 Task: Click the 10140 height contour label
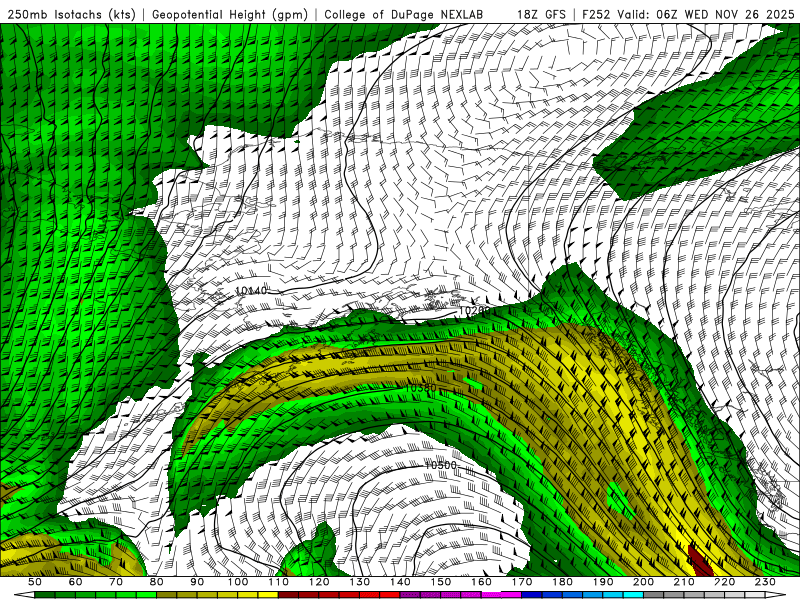[251, 290]
